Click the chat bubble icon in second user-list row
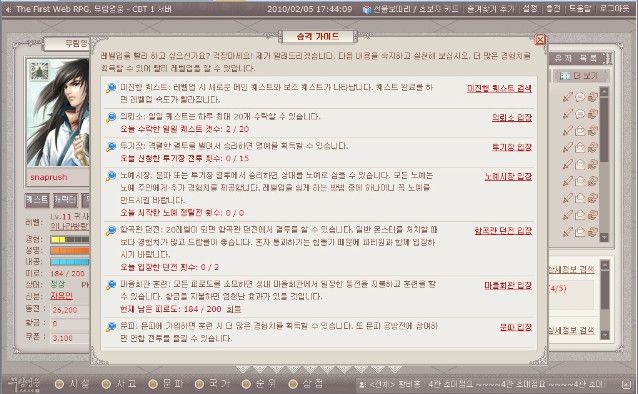638x394 pixels. pyautogui.click(x=580, y=114)
